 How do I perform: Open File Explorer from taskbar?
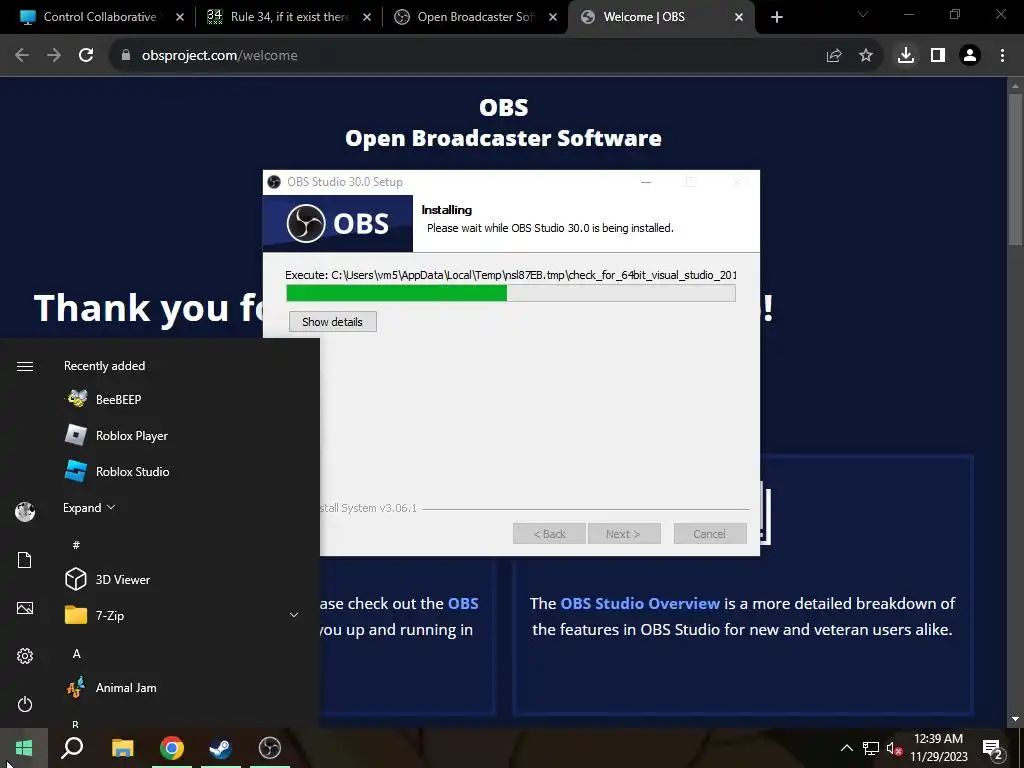pyautogui.click(x=122, y=748)
